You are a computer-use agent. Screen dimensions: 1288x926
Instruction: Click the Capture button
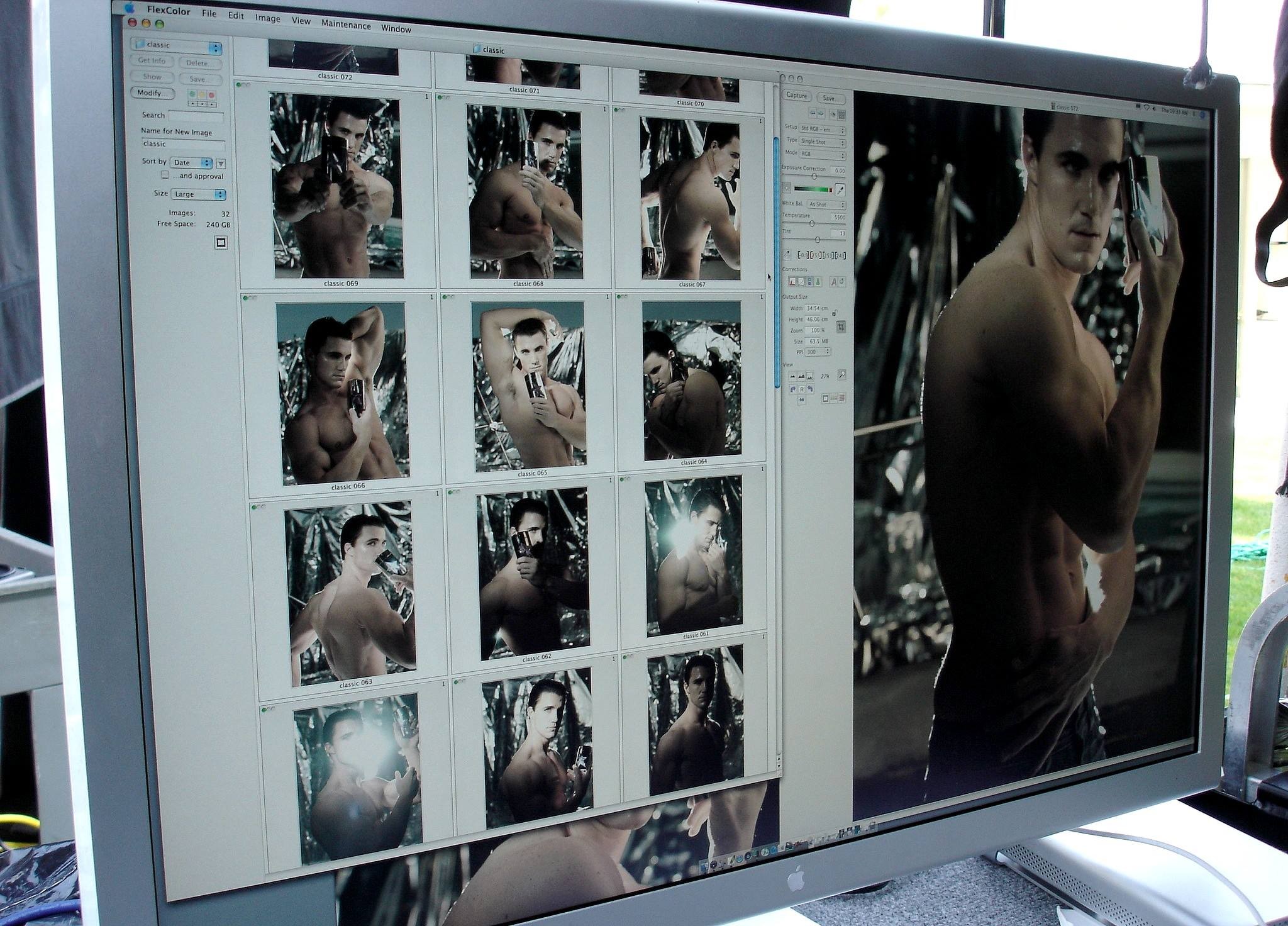coord(796,96)
